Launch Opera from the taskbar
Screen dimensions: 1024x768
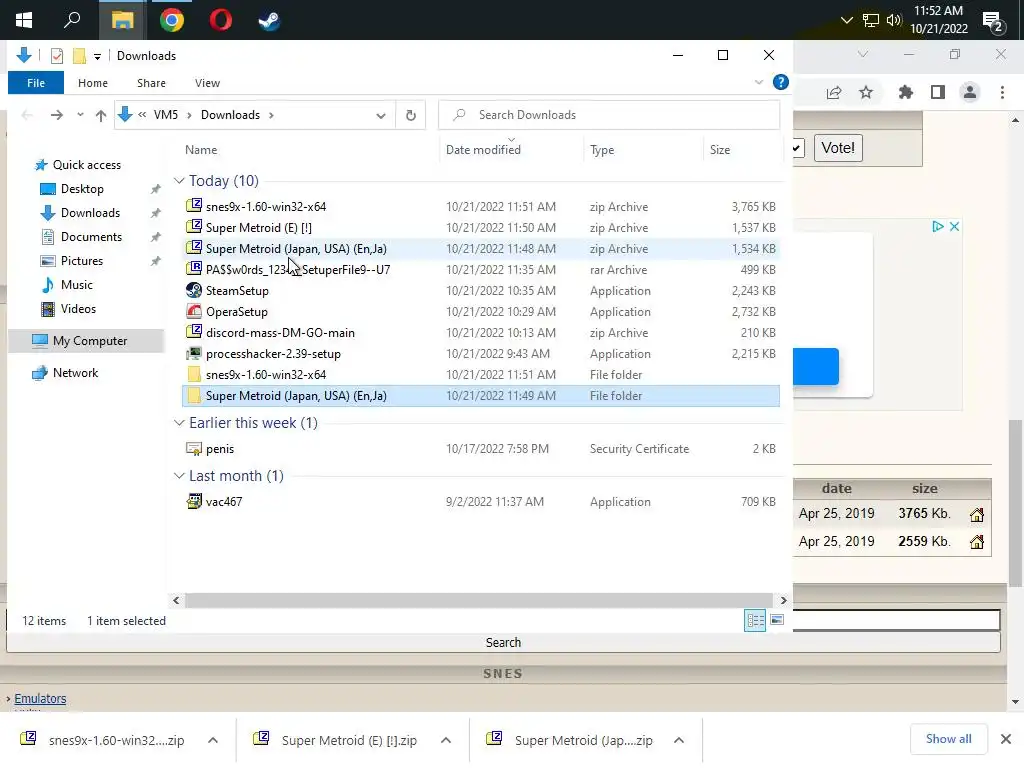coord(221,20)
